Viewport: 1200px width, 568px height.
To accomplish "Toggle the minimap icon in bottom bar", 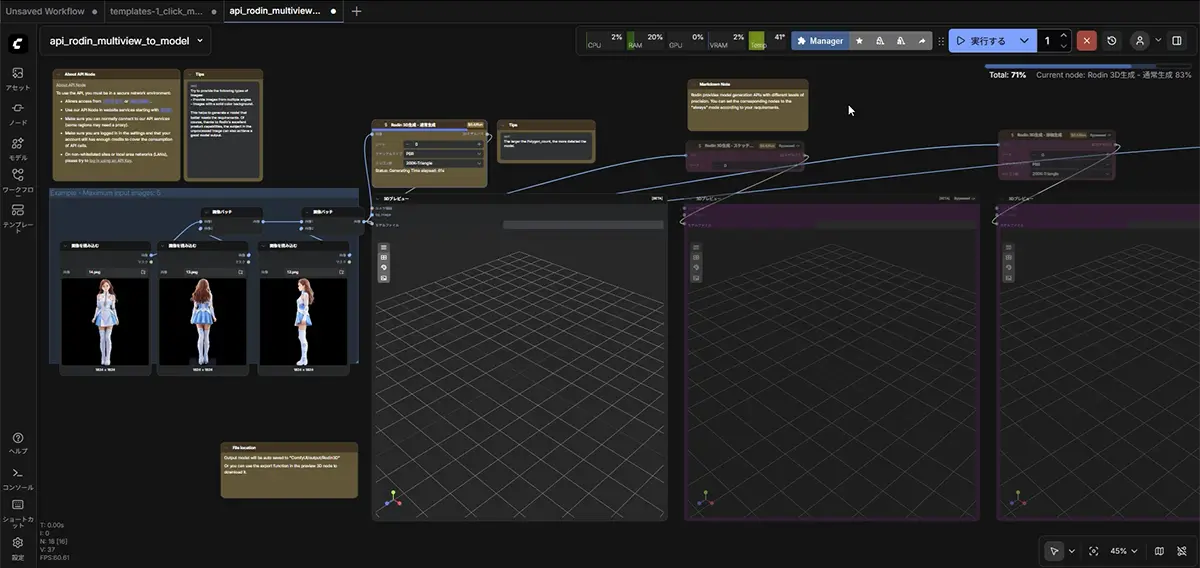I will point(1159,551).
